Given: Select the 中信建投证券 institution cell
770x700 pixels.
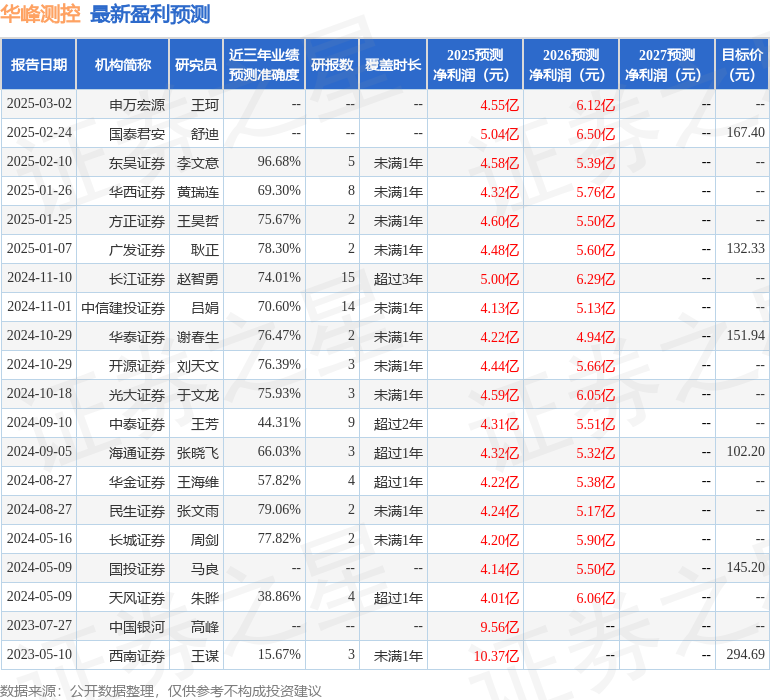Looking at the screenshot, I should tap(123, 307).
